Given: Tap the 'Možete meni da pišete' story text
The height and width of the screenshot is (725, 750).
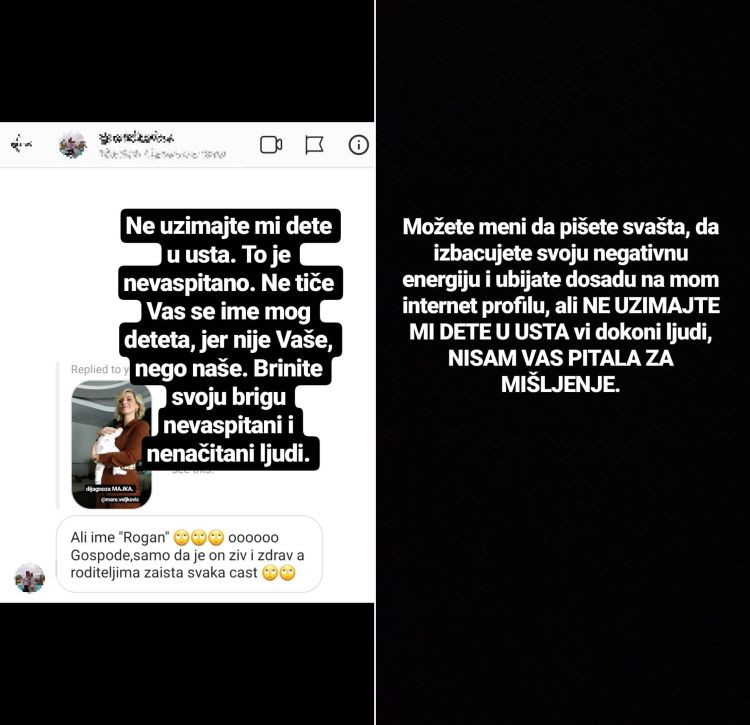Looking at the screenshot, I should click(561, 305).
